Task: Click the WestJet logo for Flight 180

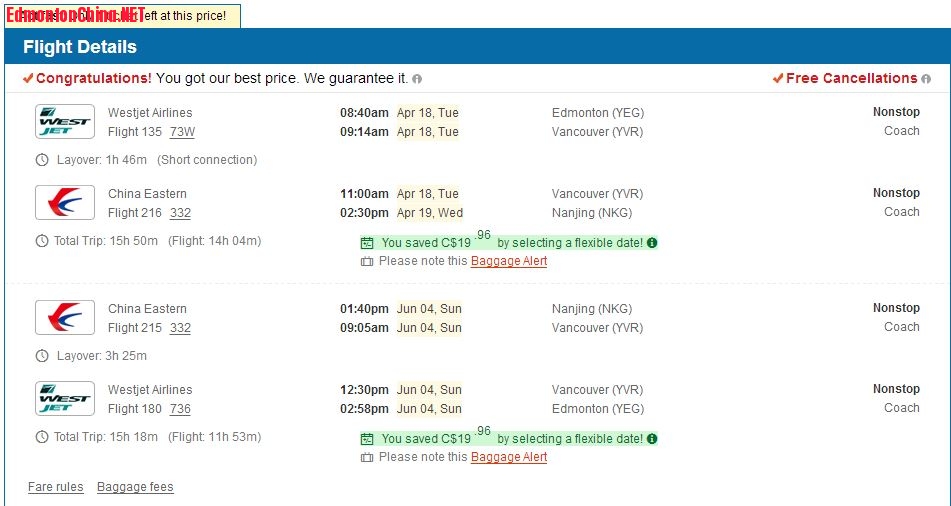Action: (65, 399)
